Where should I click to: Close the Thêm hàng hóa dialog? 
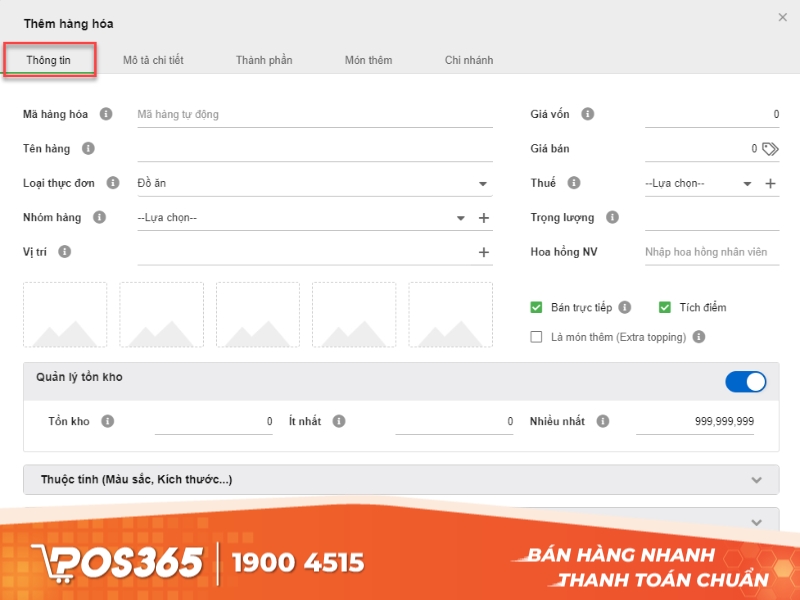pyautogui.click(x=784, y=17)
